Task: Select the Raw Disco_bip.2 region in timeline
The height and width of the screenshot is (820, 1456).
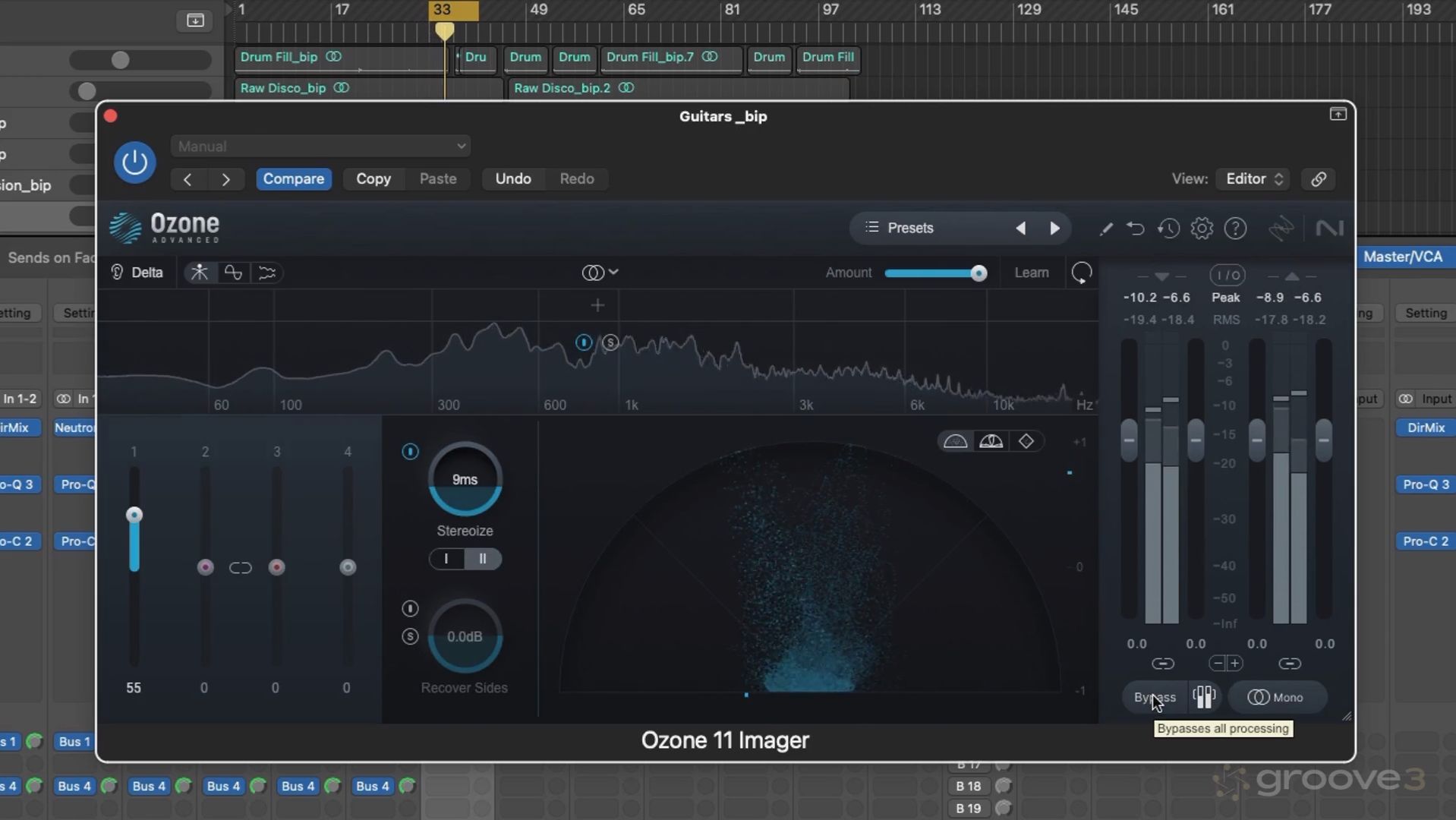Action: (x=677, y=88)
